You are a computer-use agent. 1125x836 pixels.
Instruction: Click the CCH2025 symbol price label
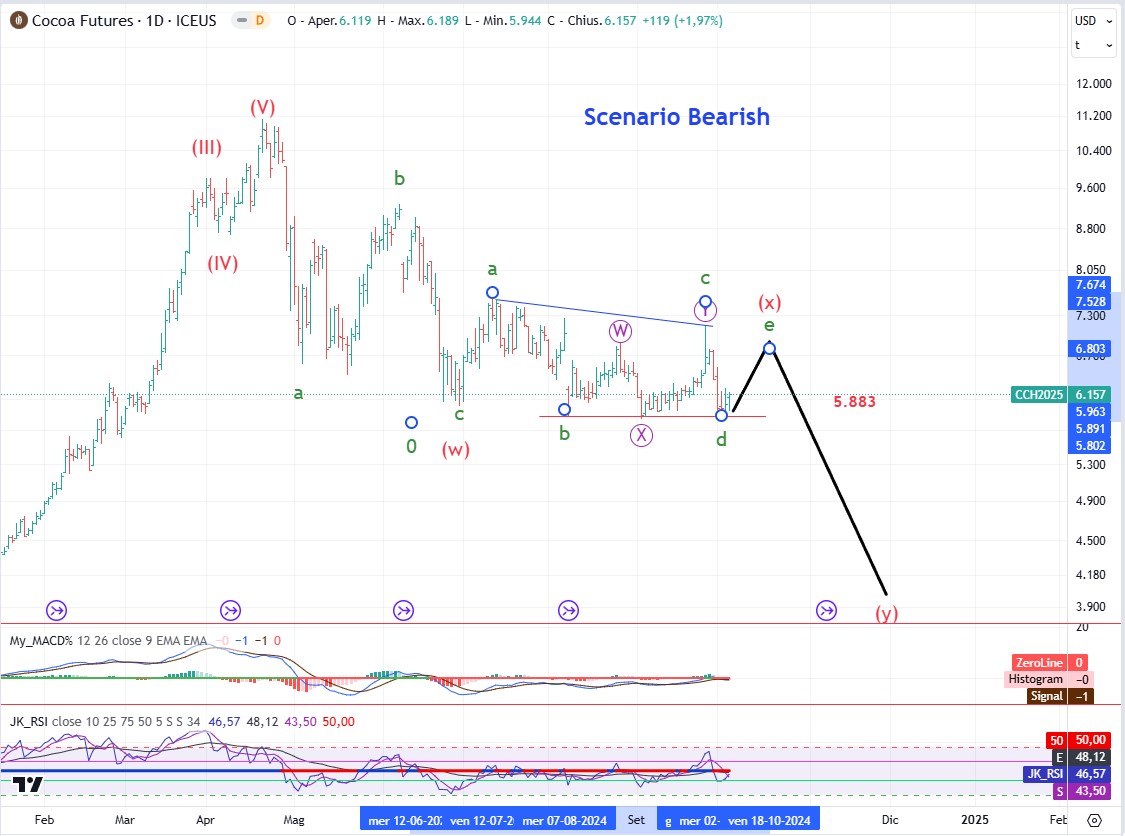pyautogui.click(x=1038, y=395)
